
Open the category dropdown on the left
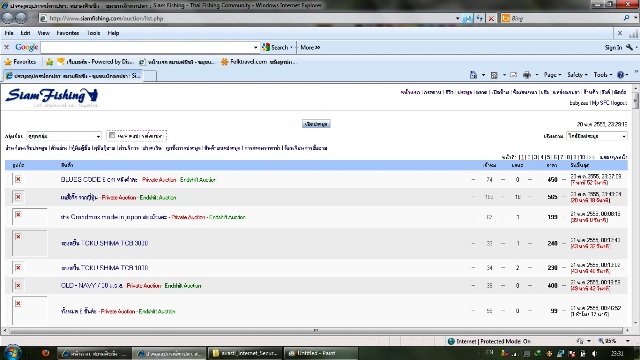pyautogui.click(x=64, y=136)
